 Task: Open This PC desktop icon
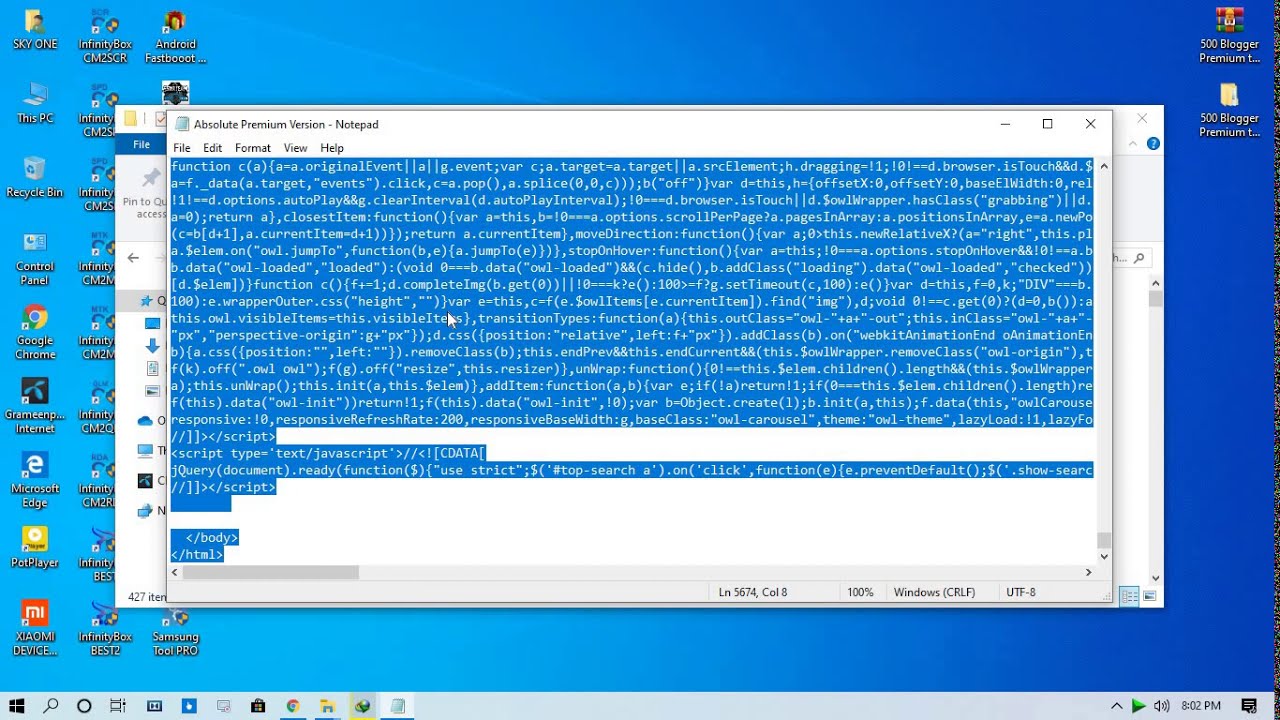[x=35, y=104]
